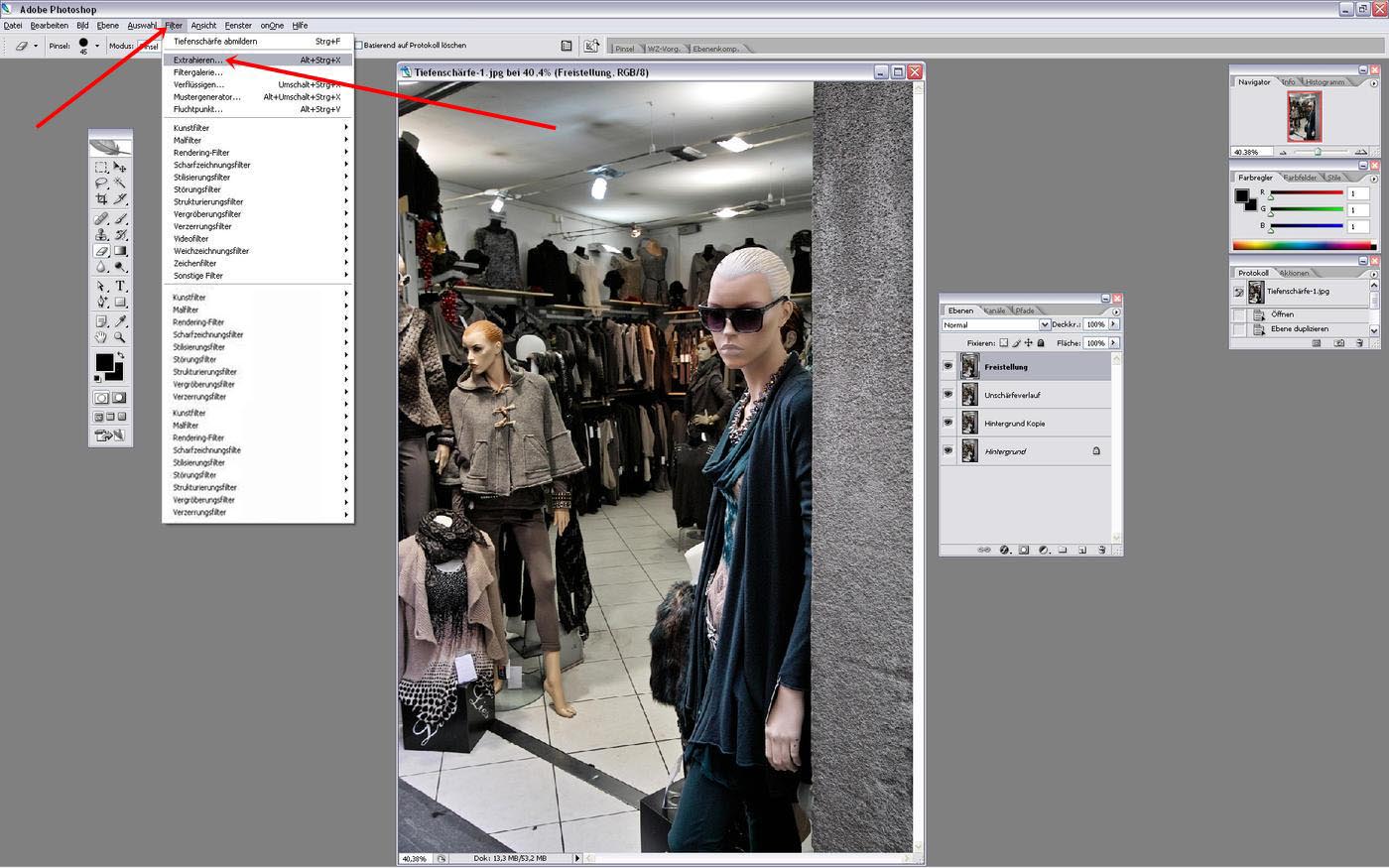The image size is (1389, 868).
Task: Set history brush source for Ebene duplizieren
Action: click(x=1238, y=328)
